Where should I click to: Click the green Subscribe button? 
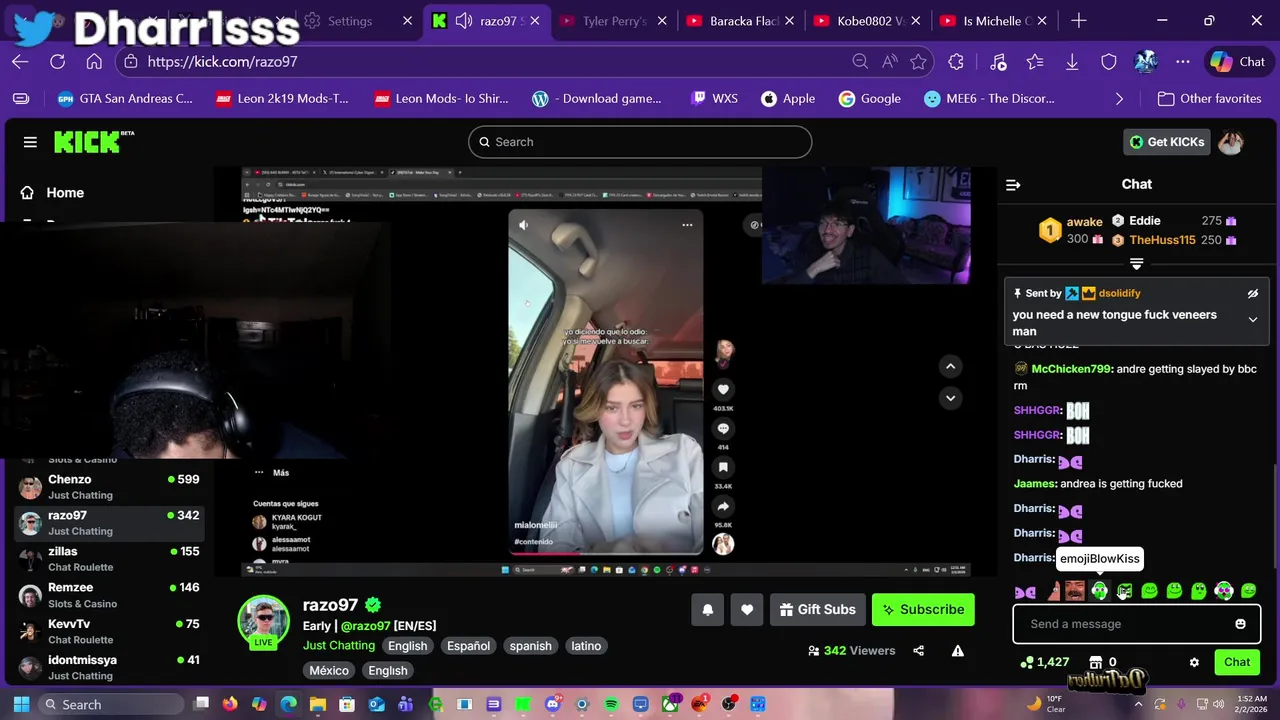pos(923,610)
